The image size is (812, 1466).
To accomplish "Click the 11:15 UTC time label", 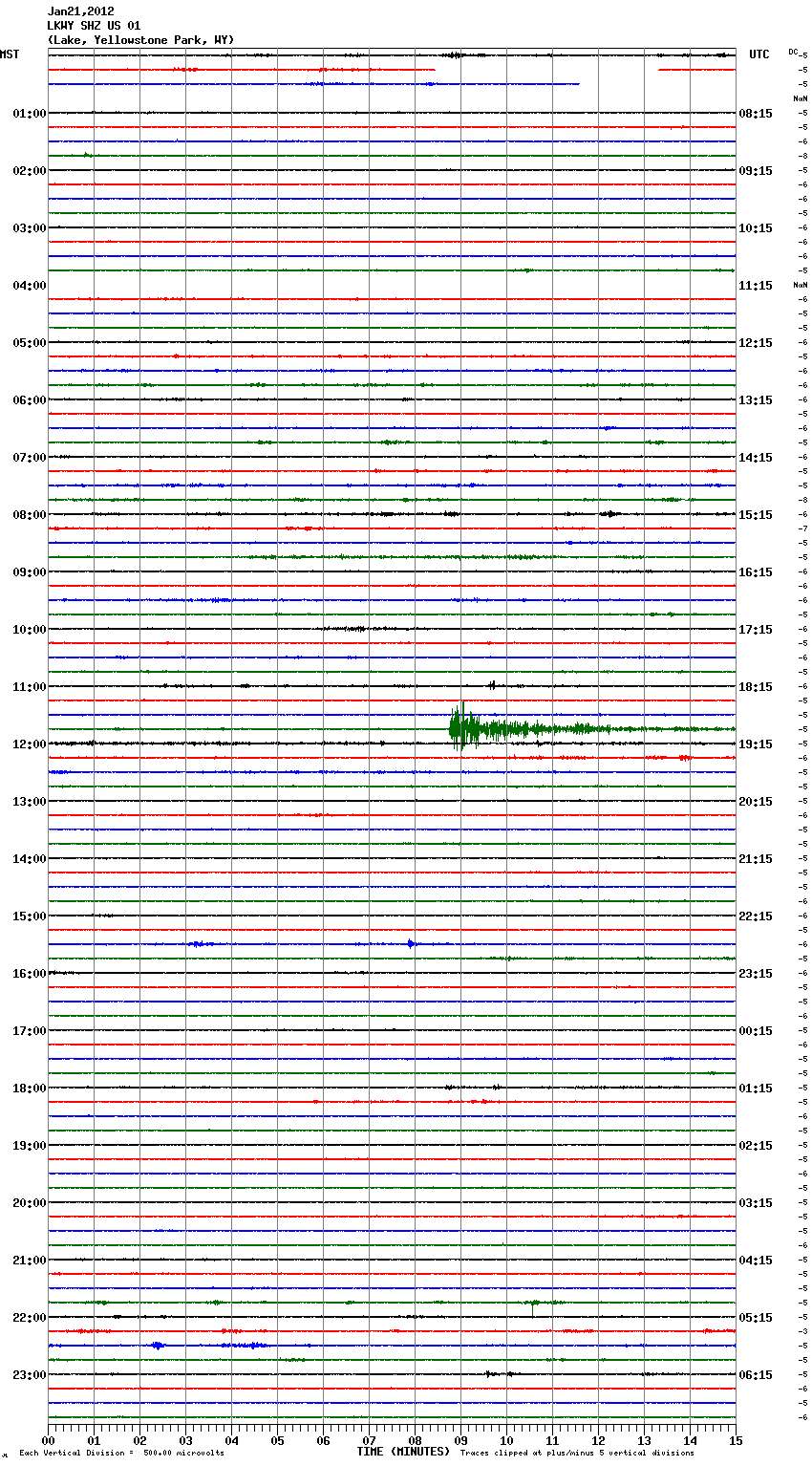I will pyautogui.click(x=756, y=286).
